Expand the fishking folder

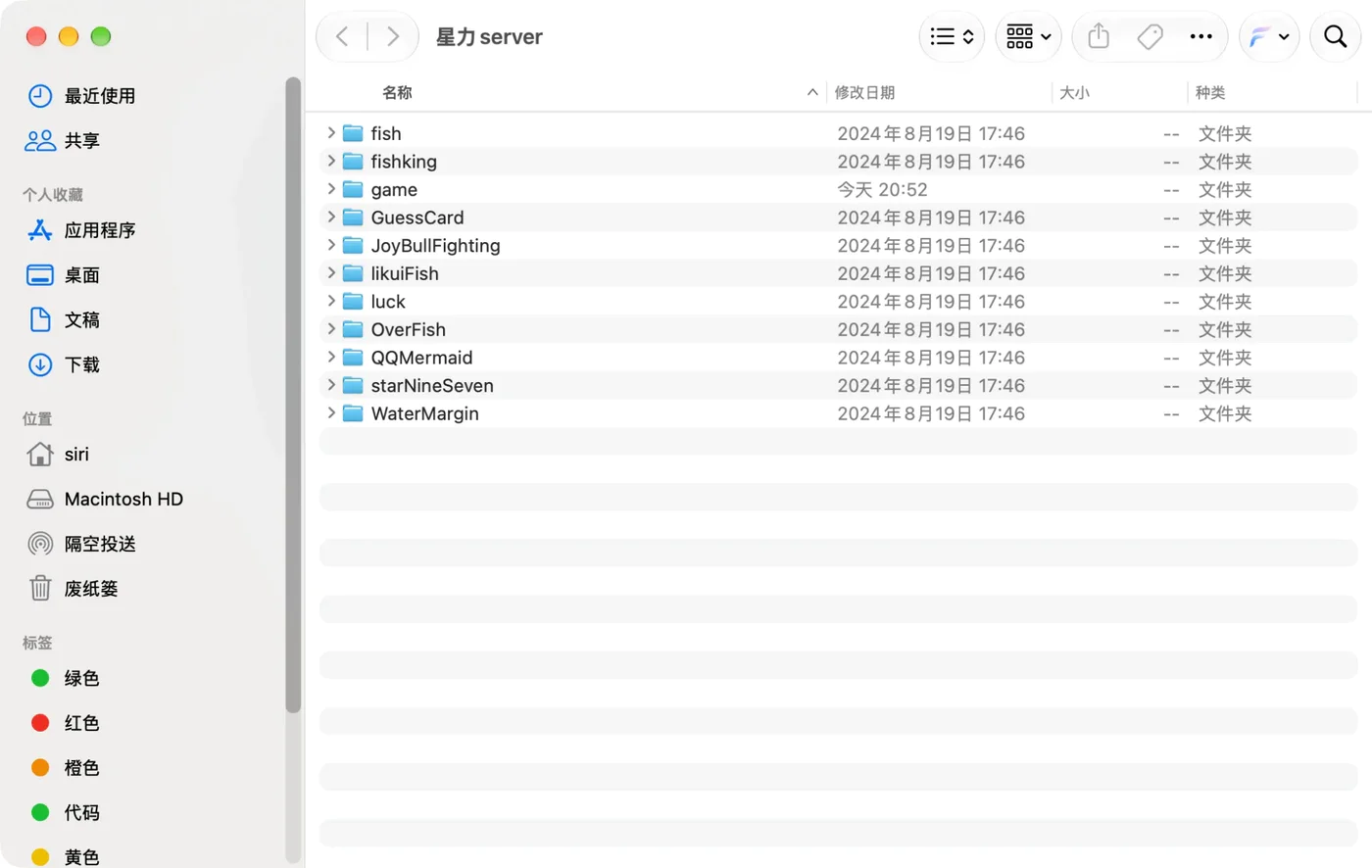pos(331,161)
